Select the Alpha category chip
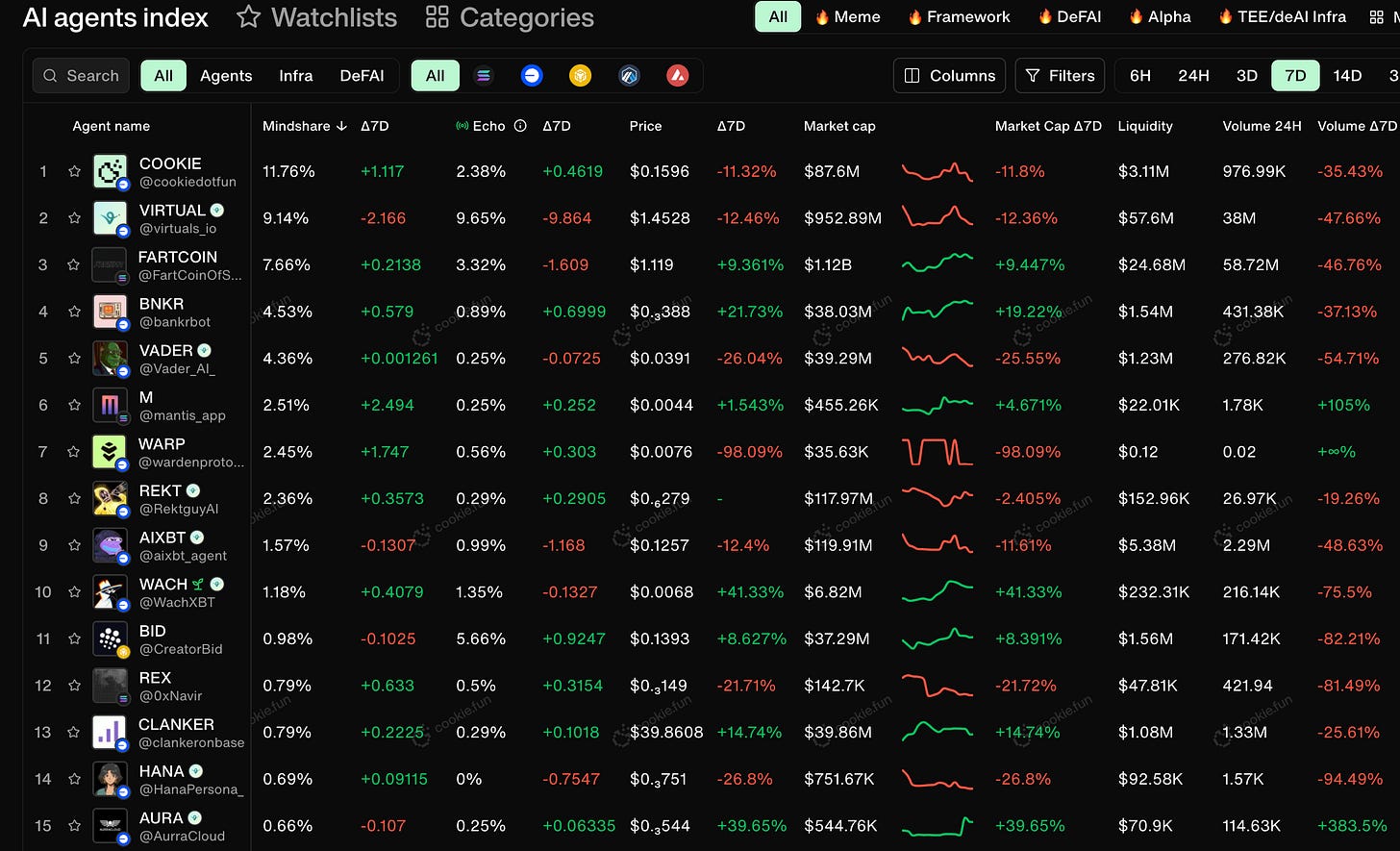 pyautogui.click(x=1160, y=16)
